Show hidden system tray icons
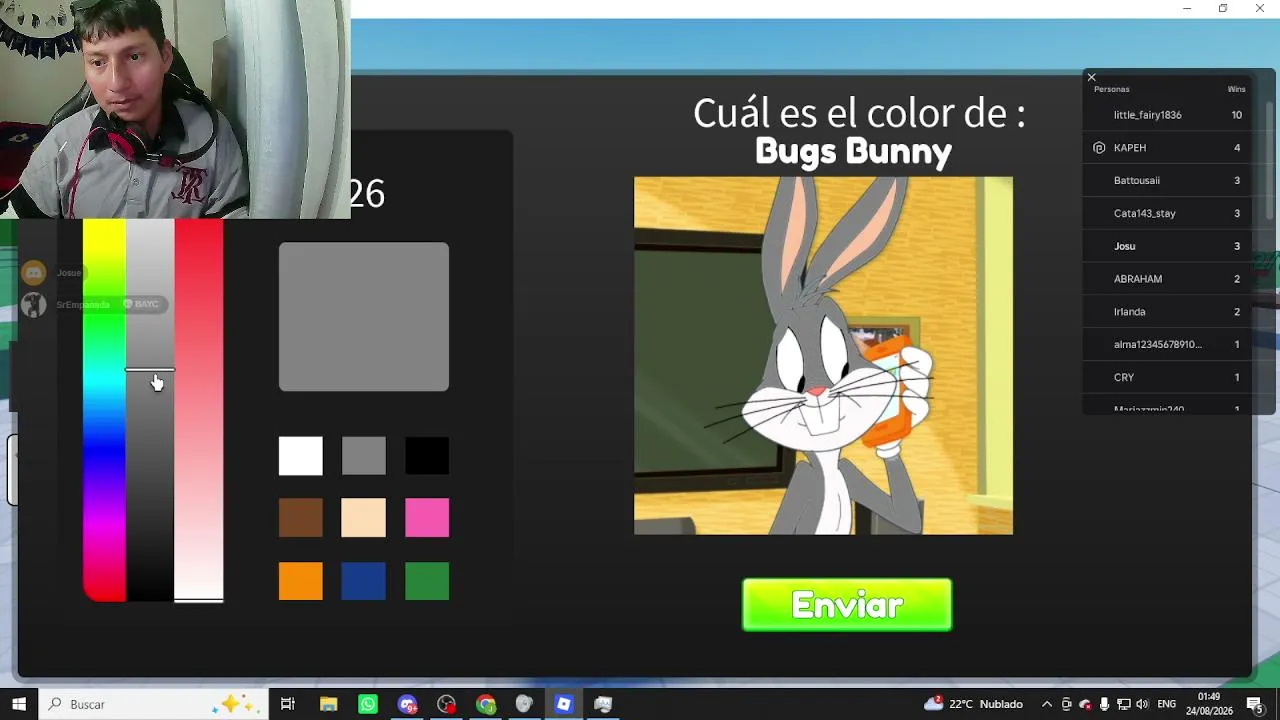1280x720 pixels. pyautogui.click(x=1047, y=704)
